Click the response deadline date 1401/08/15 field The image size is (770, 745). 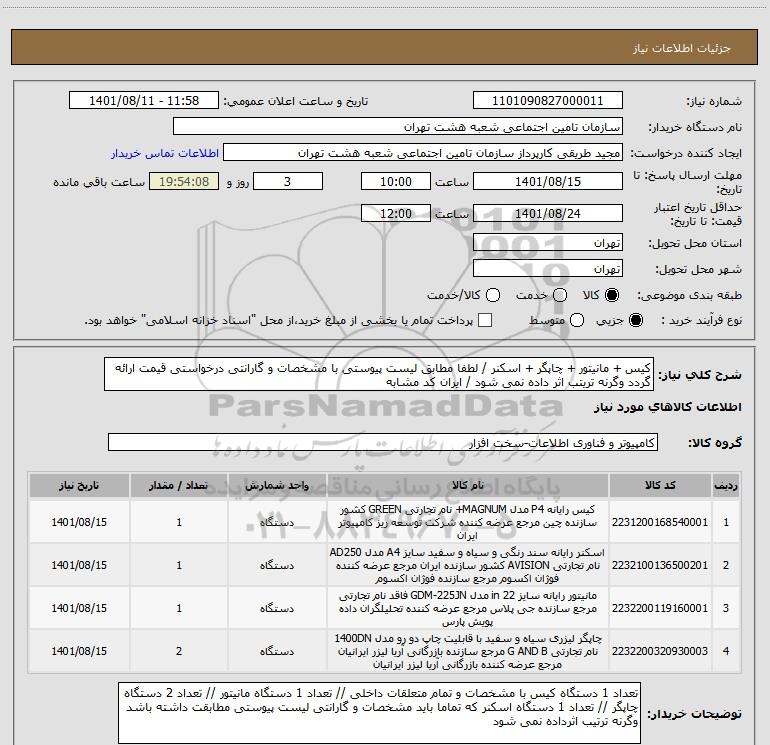pos(548,181)
